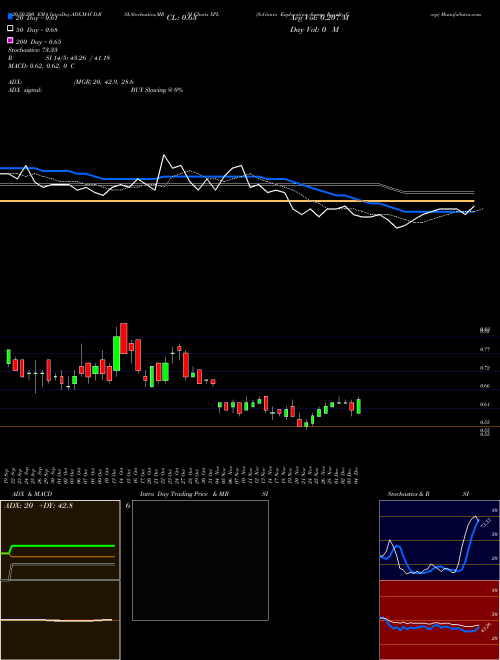This screenshot has width=500, height=660.
Task: Click the 'CL: 0.63' closing price label
Action: [181, 18]
